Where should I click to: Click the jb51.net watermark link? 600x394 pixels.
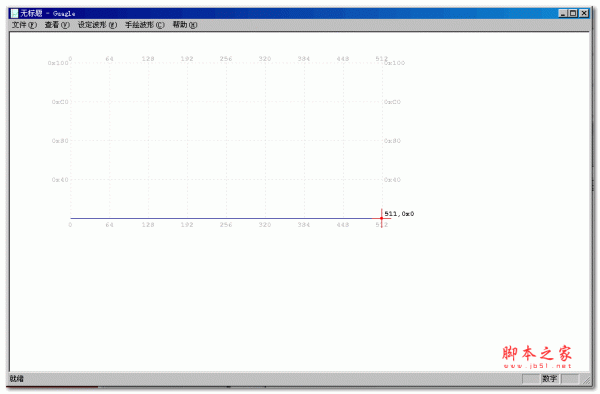(537, 366)
